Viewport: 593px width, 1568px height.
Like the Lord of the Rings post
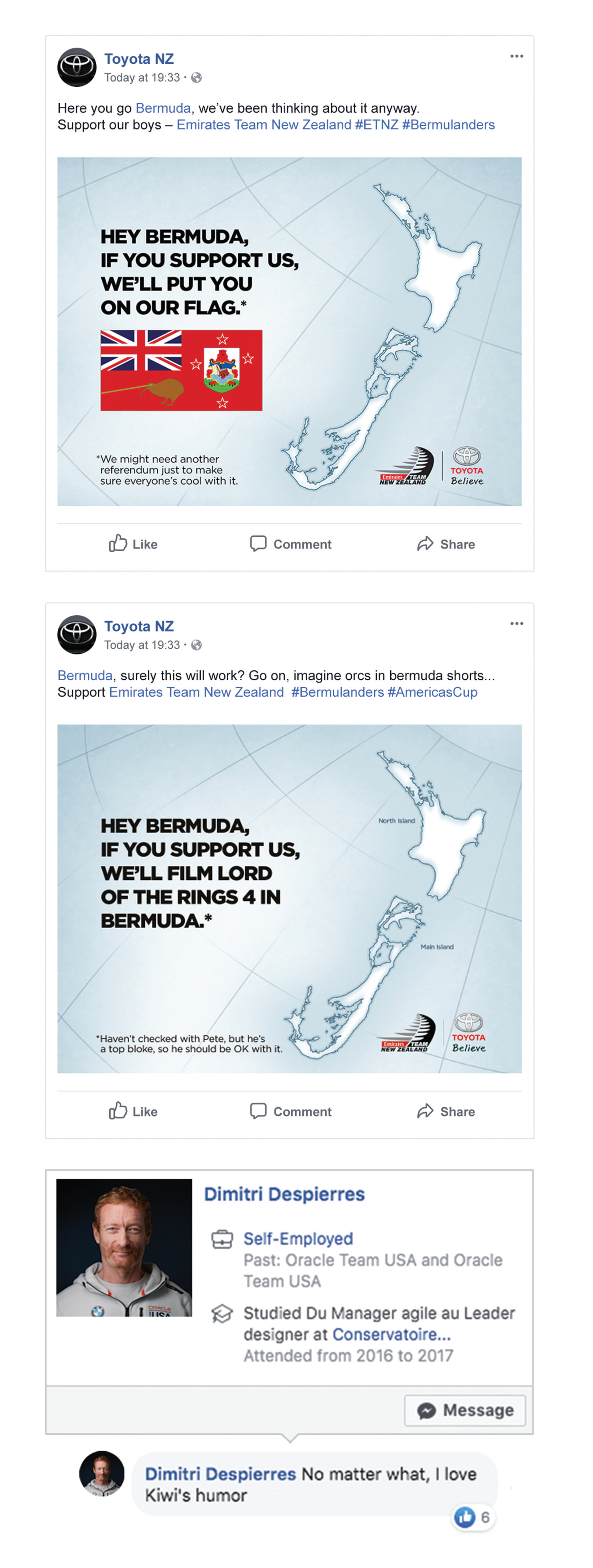(x=133, y=1111)
